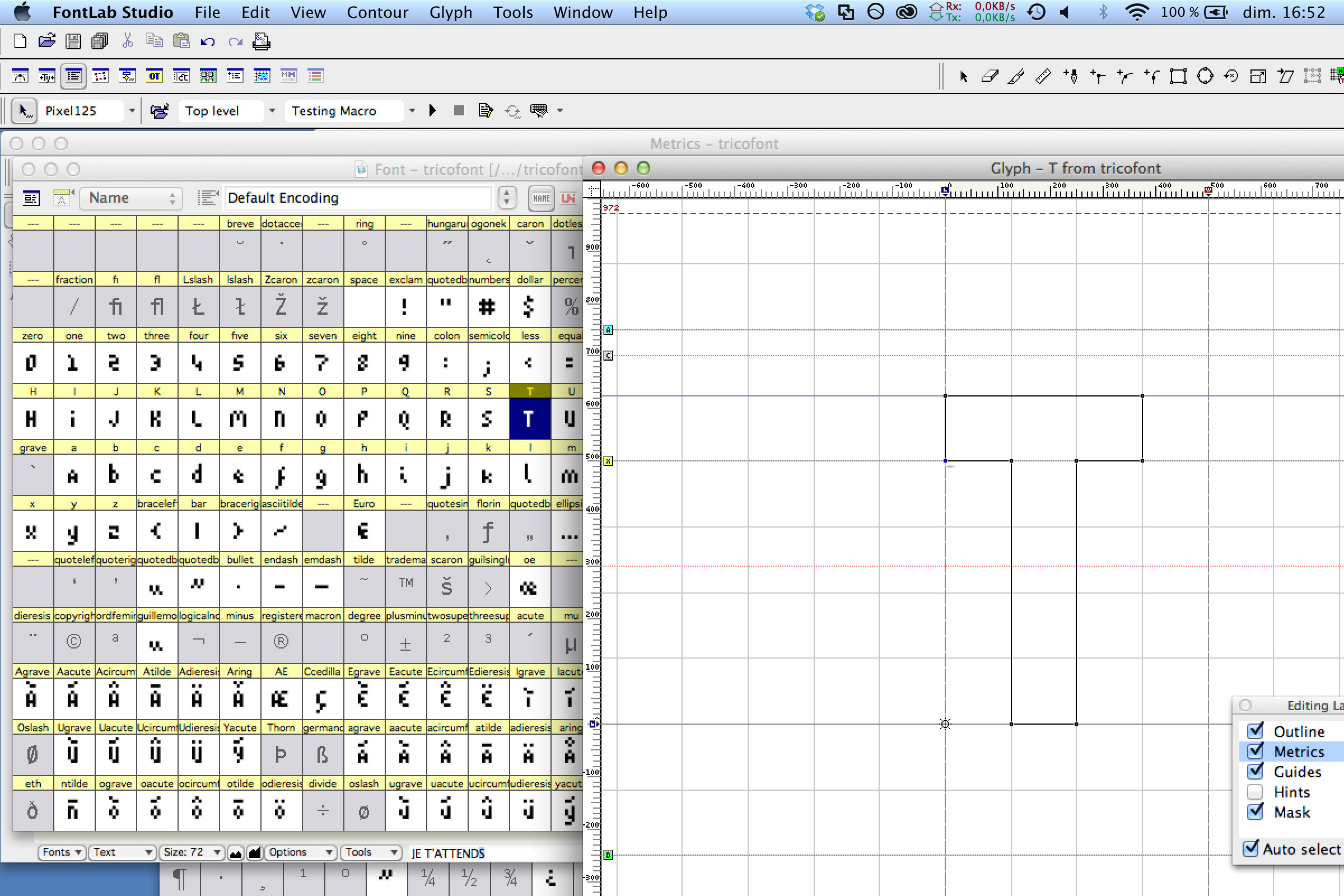1344x896 pixels.
Task: Toggle the Metrics layer checkbox
Action: click(x=1256, y=751)
